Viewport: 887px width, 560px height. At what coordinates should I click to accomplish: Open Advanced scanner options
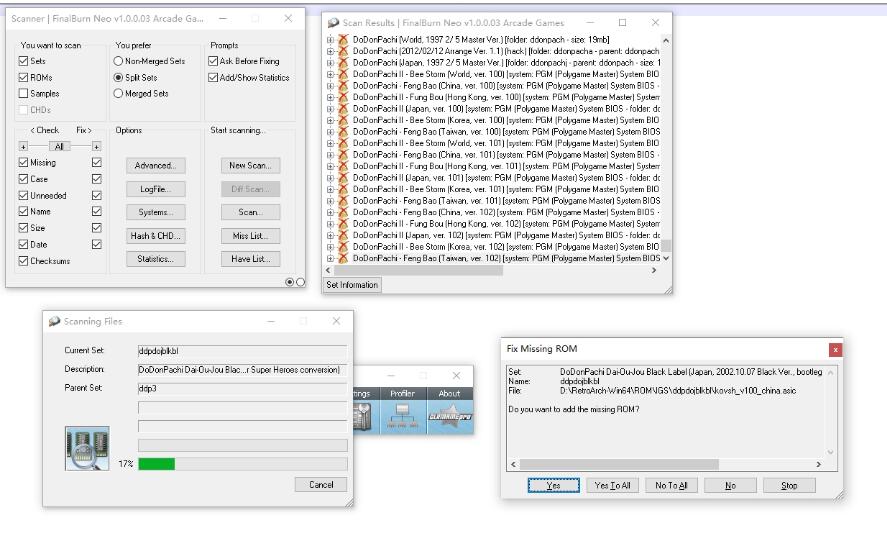point(156,166)
